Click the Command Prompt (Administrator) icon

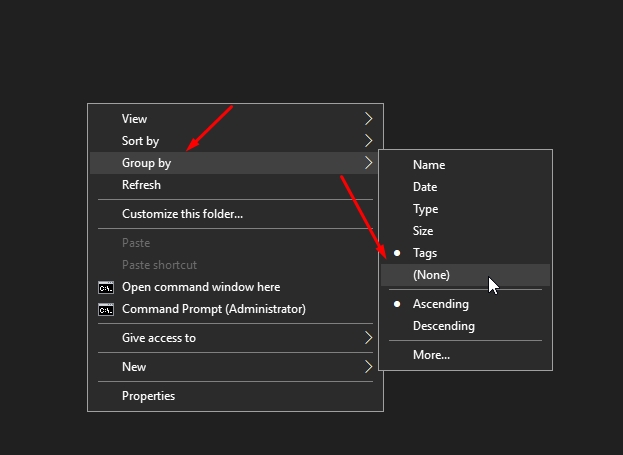(x=105, y=309)
